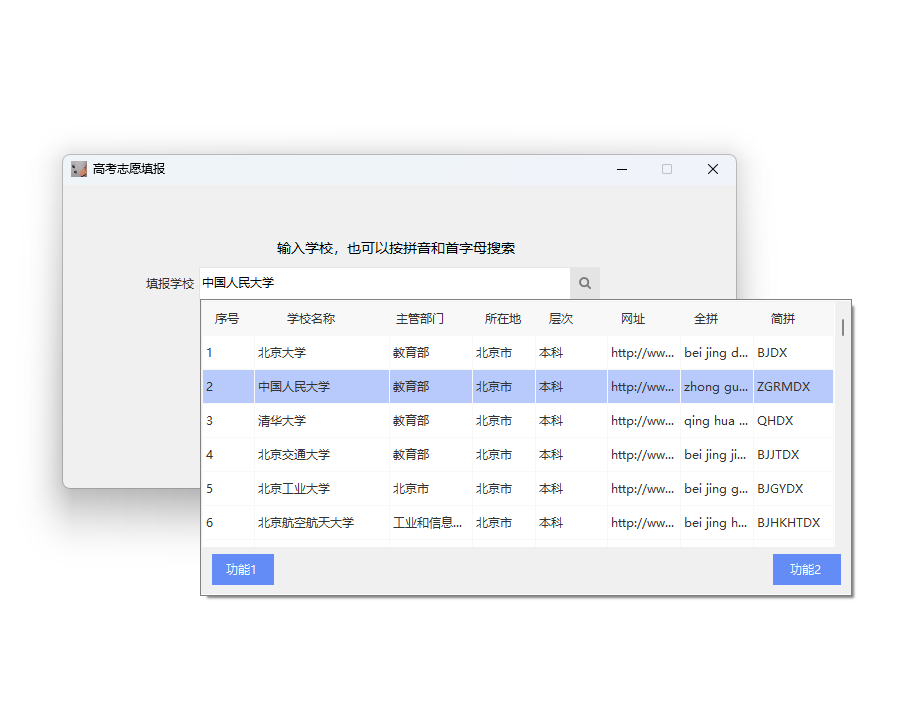Select the 北京航空航天大学 row
The height and width of the screenshot is (715, 914).
518,523
